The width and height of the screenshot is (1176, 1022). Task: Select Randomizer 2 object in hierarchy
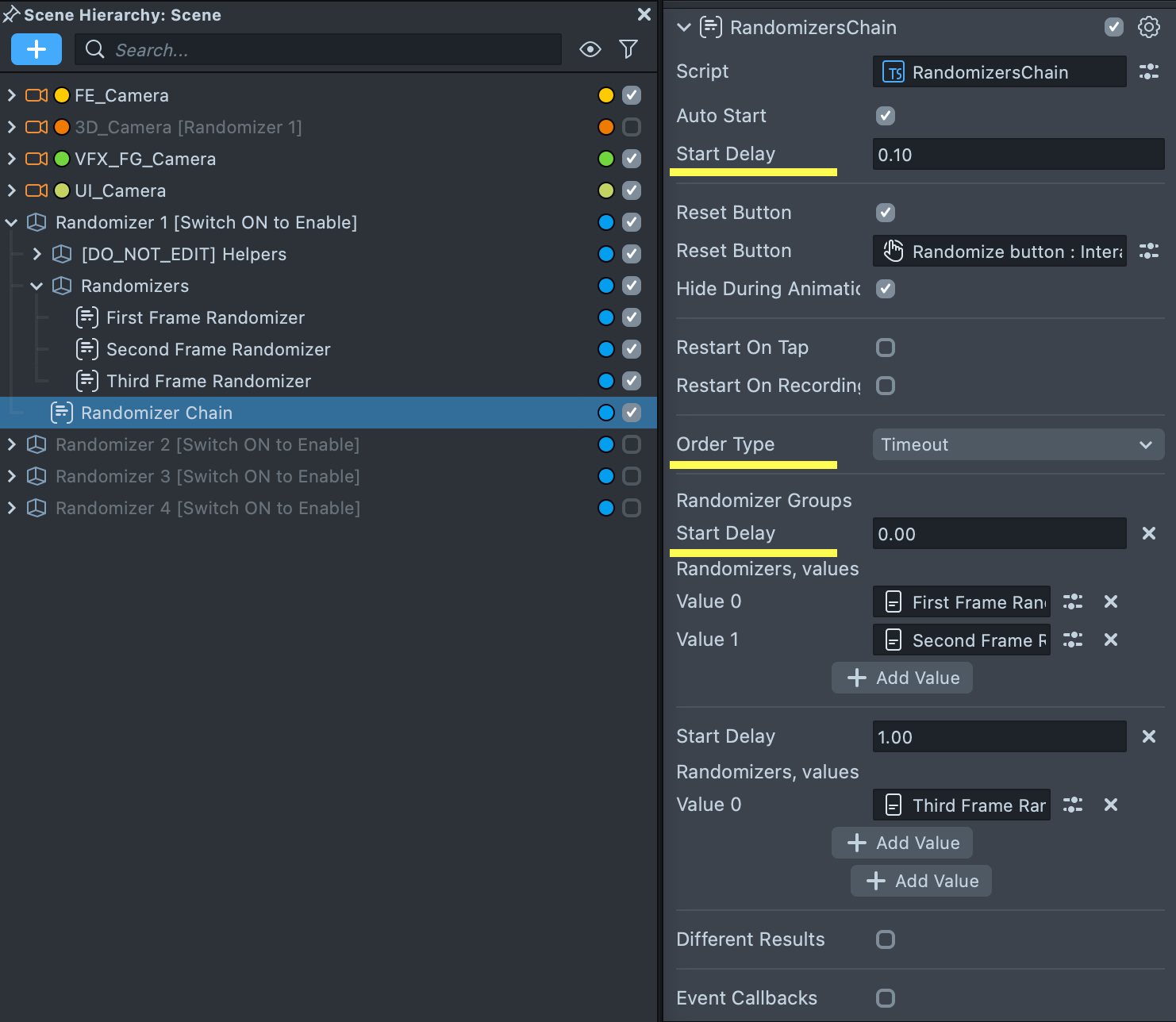coord(207,445)
